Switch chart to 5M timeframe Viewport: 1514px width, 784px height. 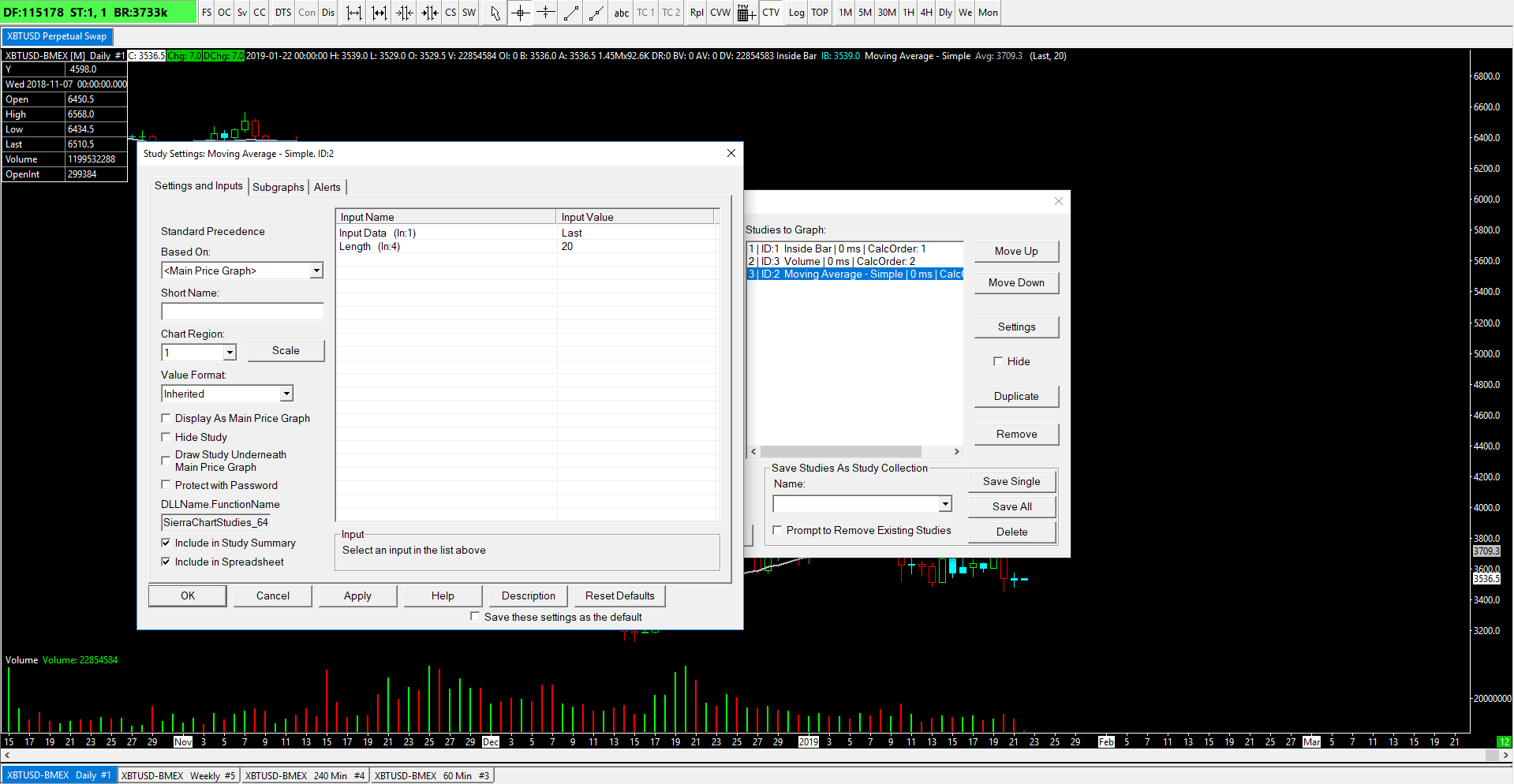pyautogui.click(x=865, y=13)
